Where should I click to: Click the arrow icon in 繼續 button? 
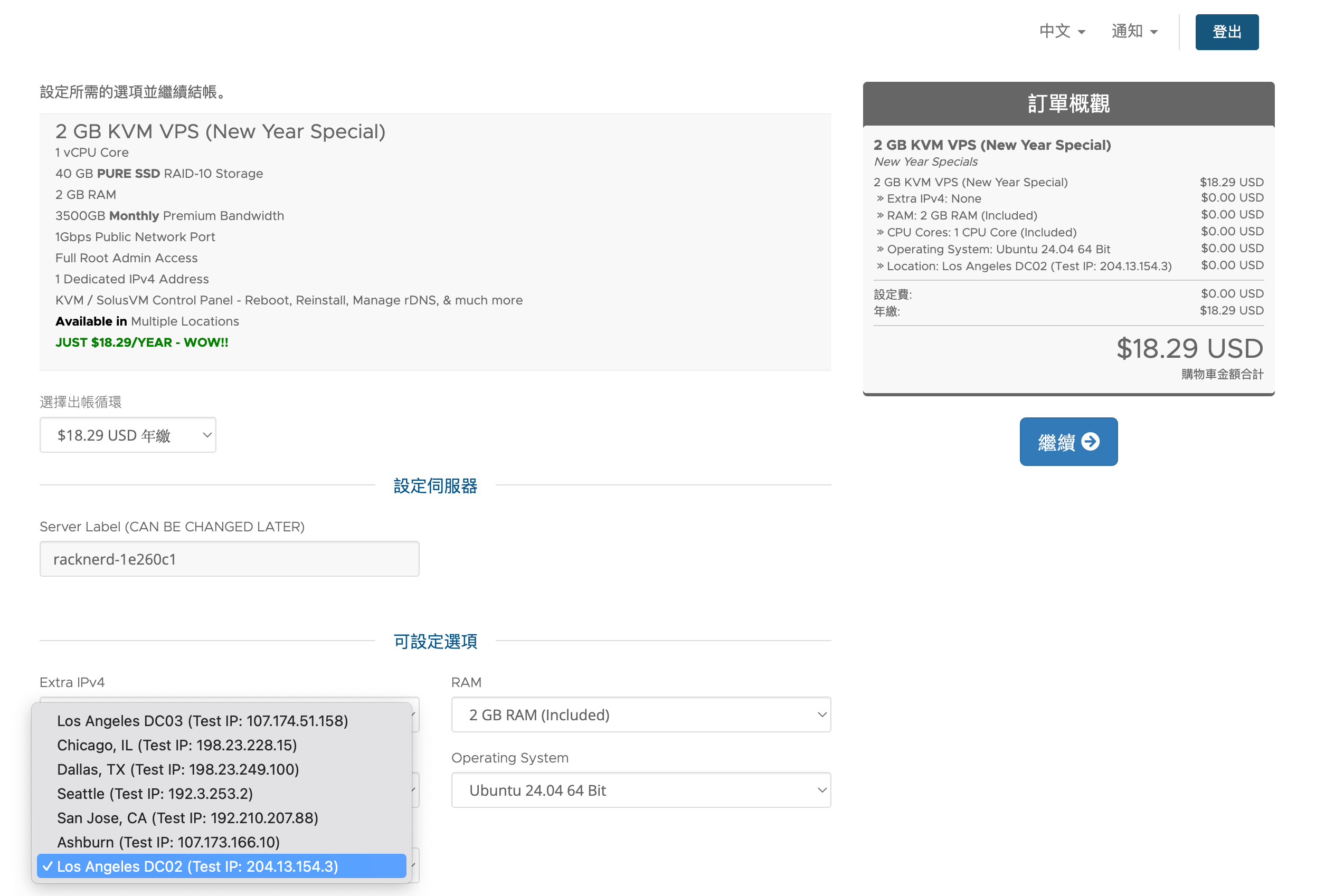coord(1090,442)
